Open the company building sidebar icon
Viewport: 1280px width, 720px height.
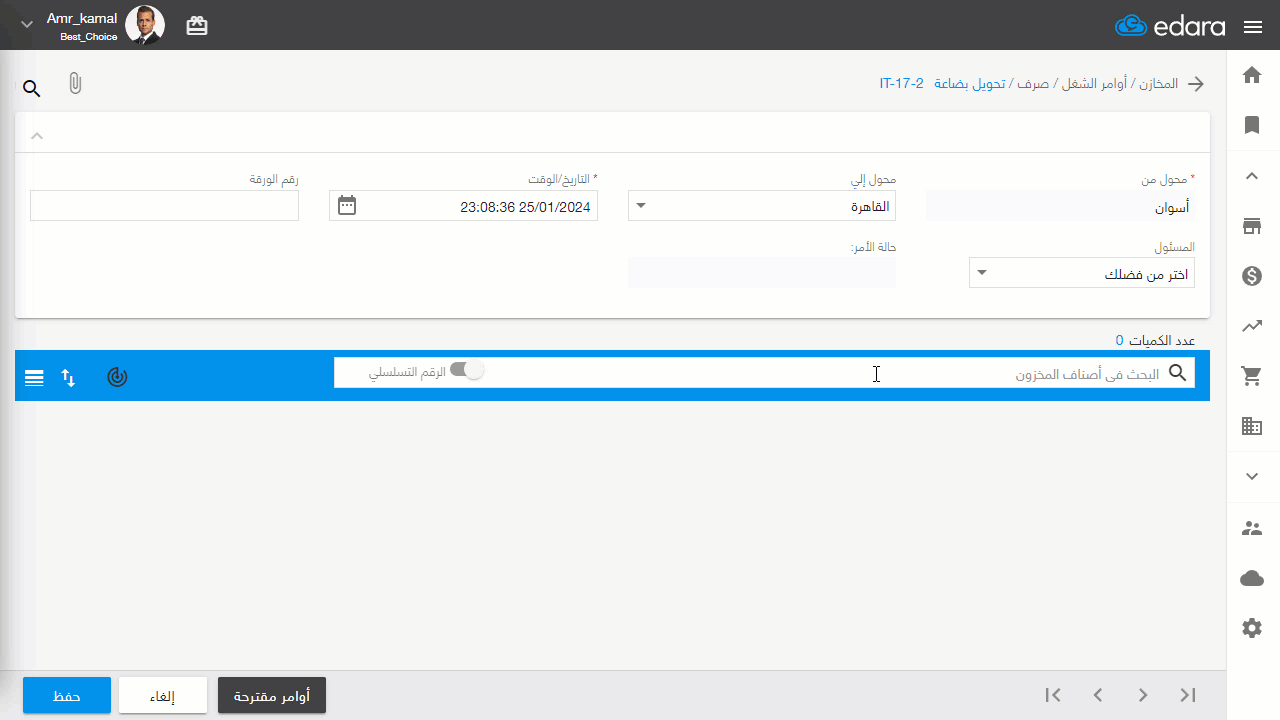(x=1252, y=426)
